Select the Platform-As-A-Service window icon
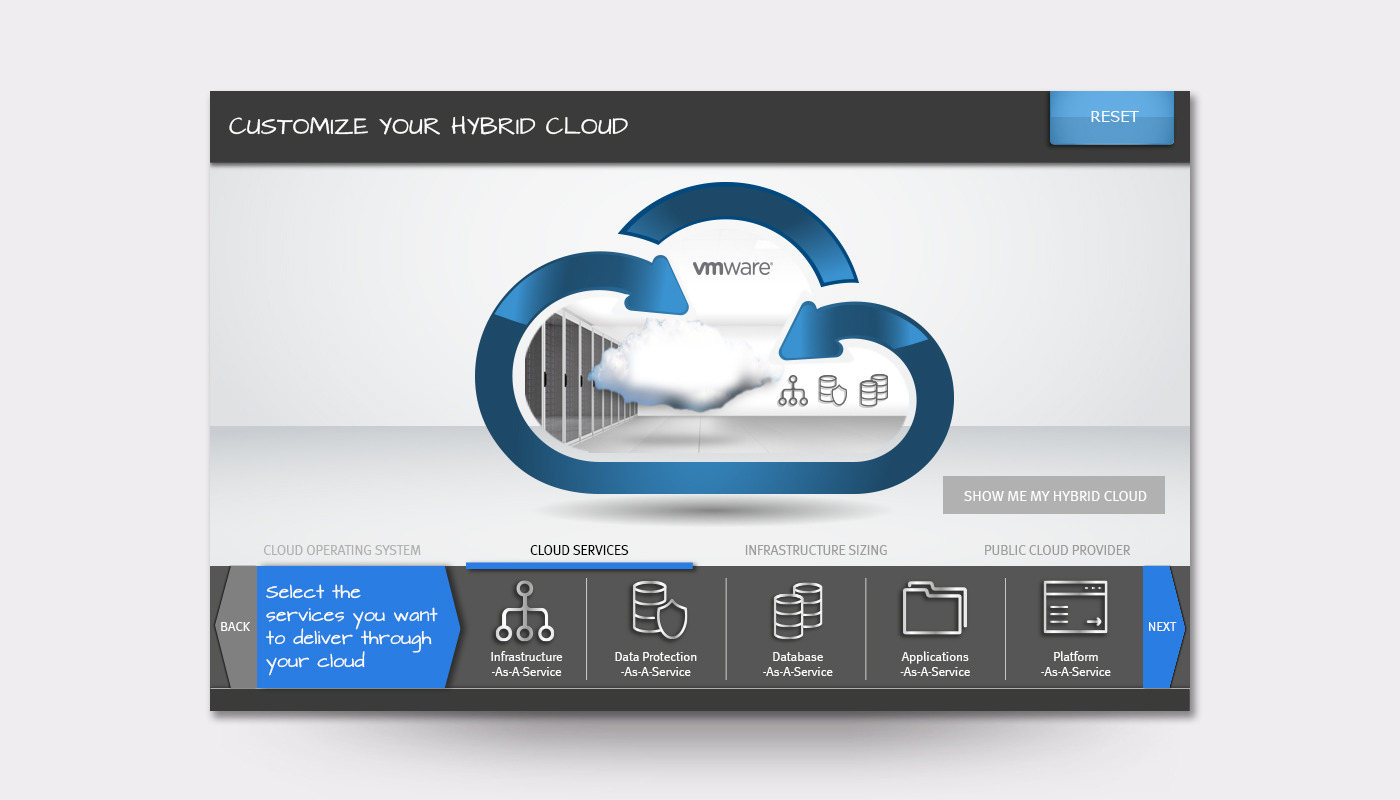 pyautogui.click(x=1075, y=607)
